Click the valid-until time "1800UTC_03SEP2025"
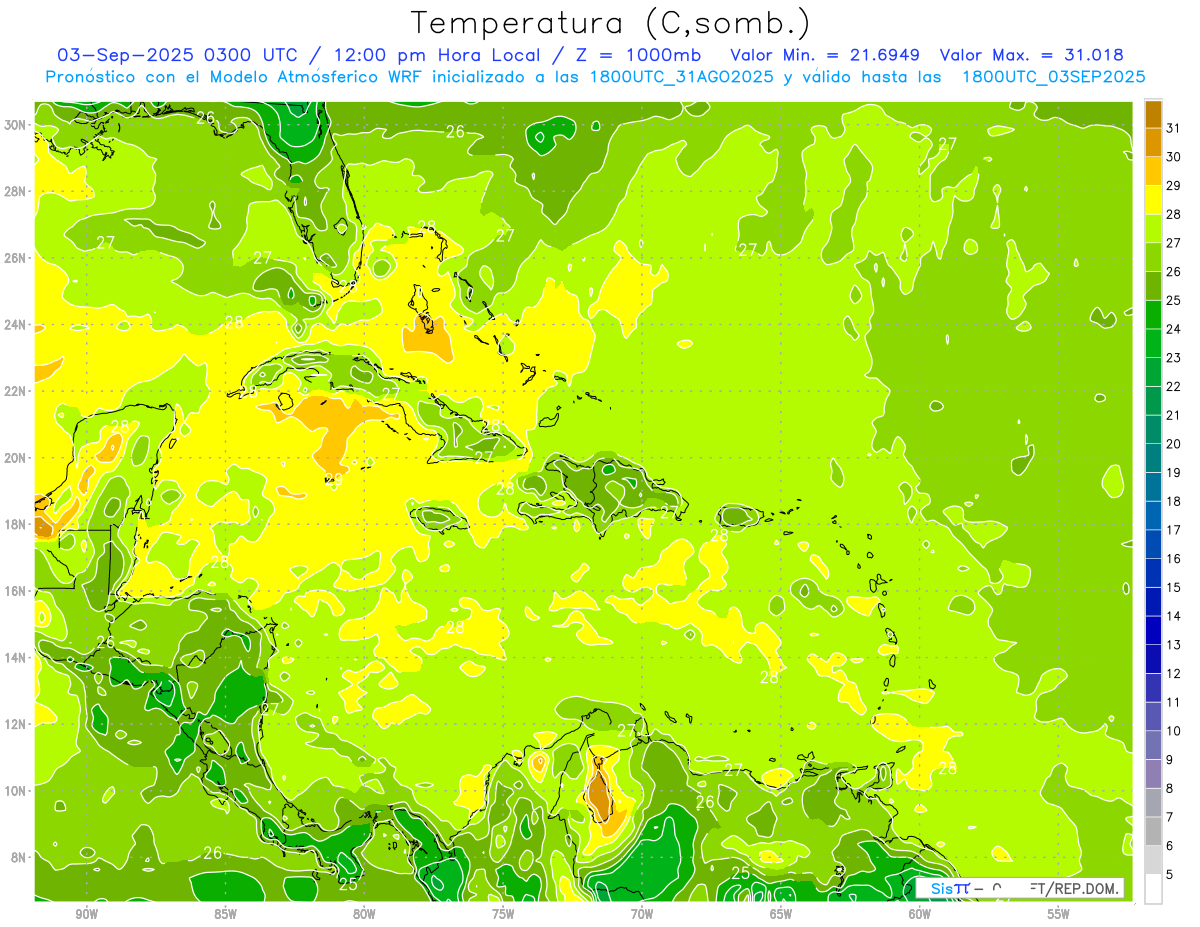This screenshot has width=1200, height=927. 1053,77
